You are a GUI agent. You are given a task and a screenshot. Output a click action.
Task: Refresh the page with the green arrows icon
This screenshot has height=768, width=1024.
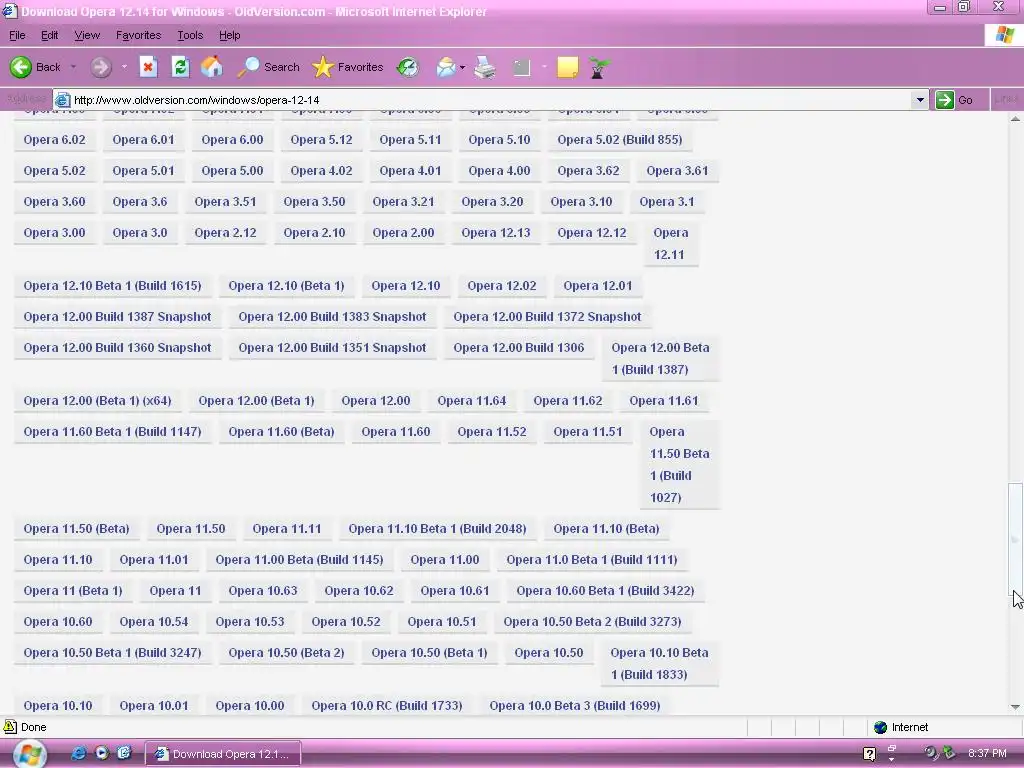click(180, 67)
